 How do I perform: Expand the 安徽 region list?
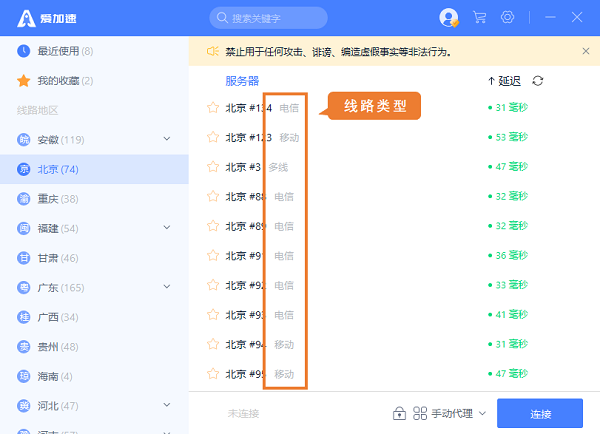point(167,139)
